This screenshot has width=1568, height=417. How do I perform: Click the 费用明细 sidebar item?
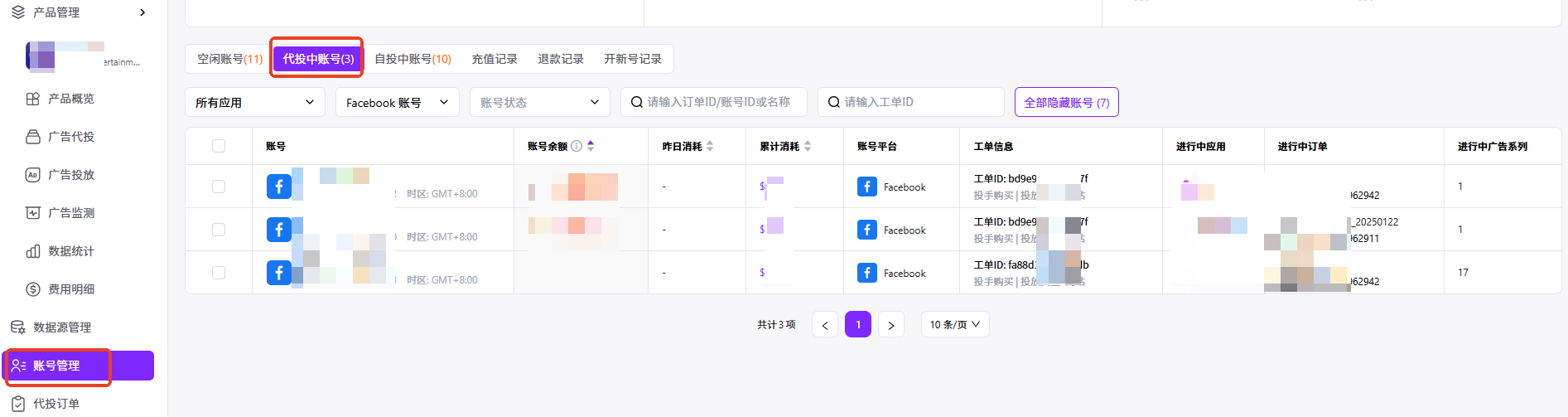pyautogui.click(x=70, y=289)
